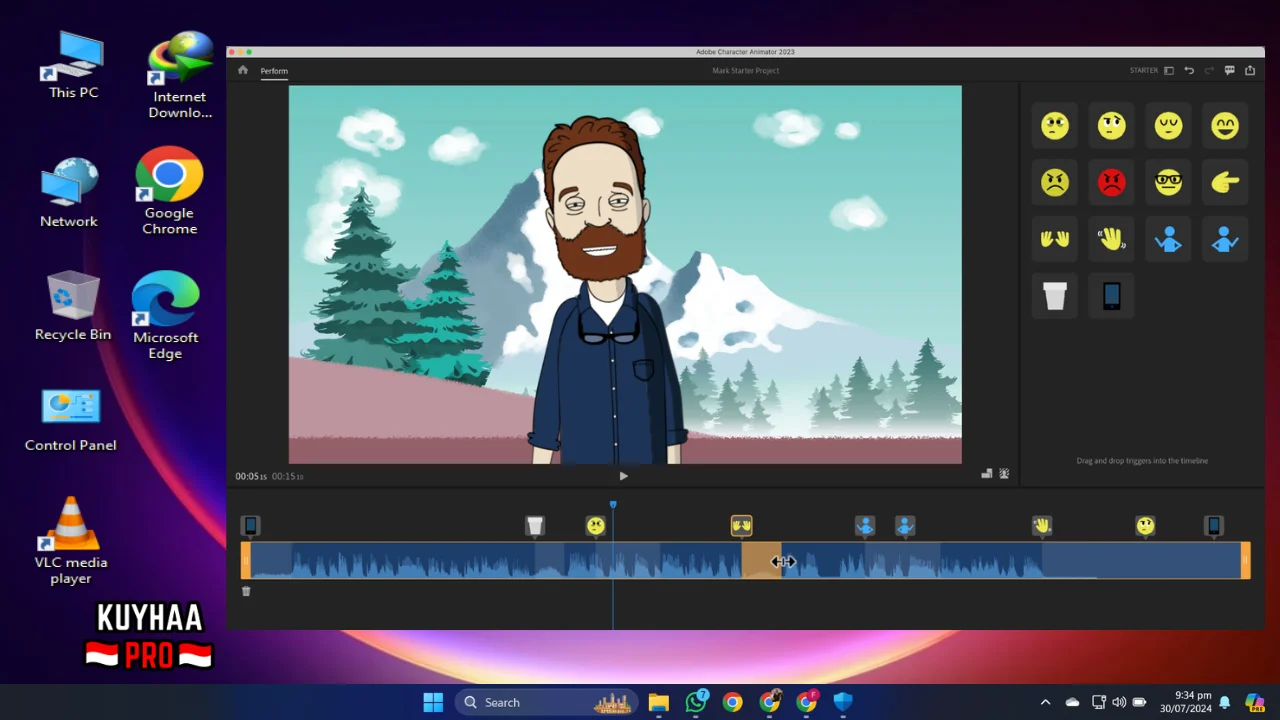Image resolution: width=1280 pixels, height=720 pixels.
Task: Open Network desktop icon
Action: pos(69,192)
